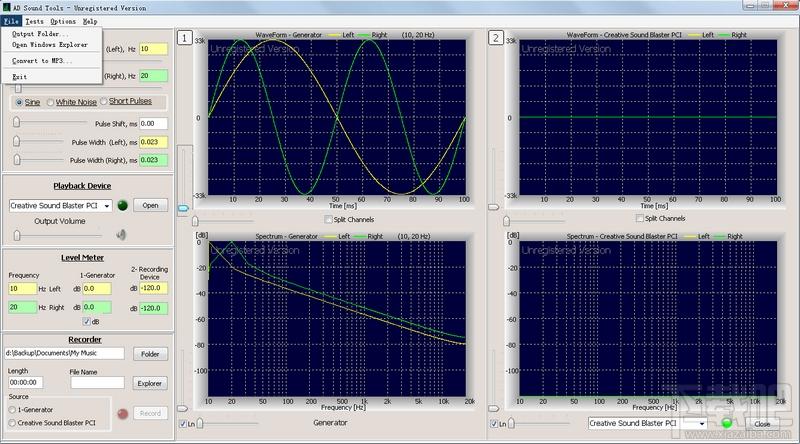The image size is (800, 444).
Task: Select the Short Pulses option
Action: [x=104, y=102]
